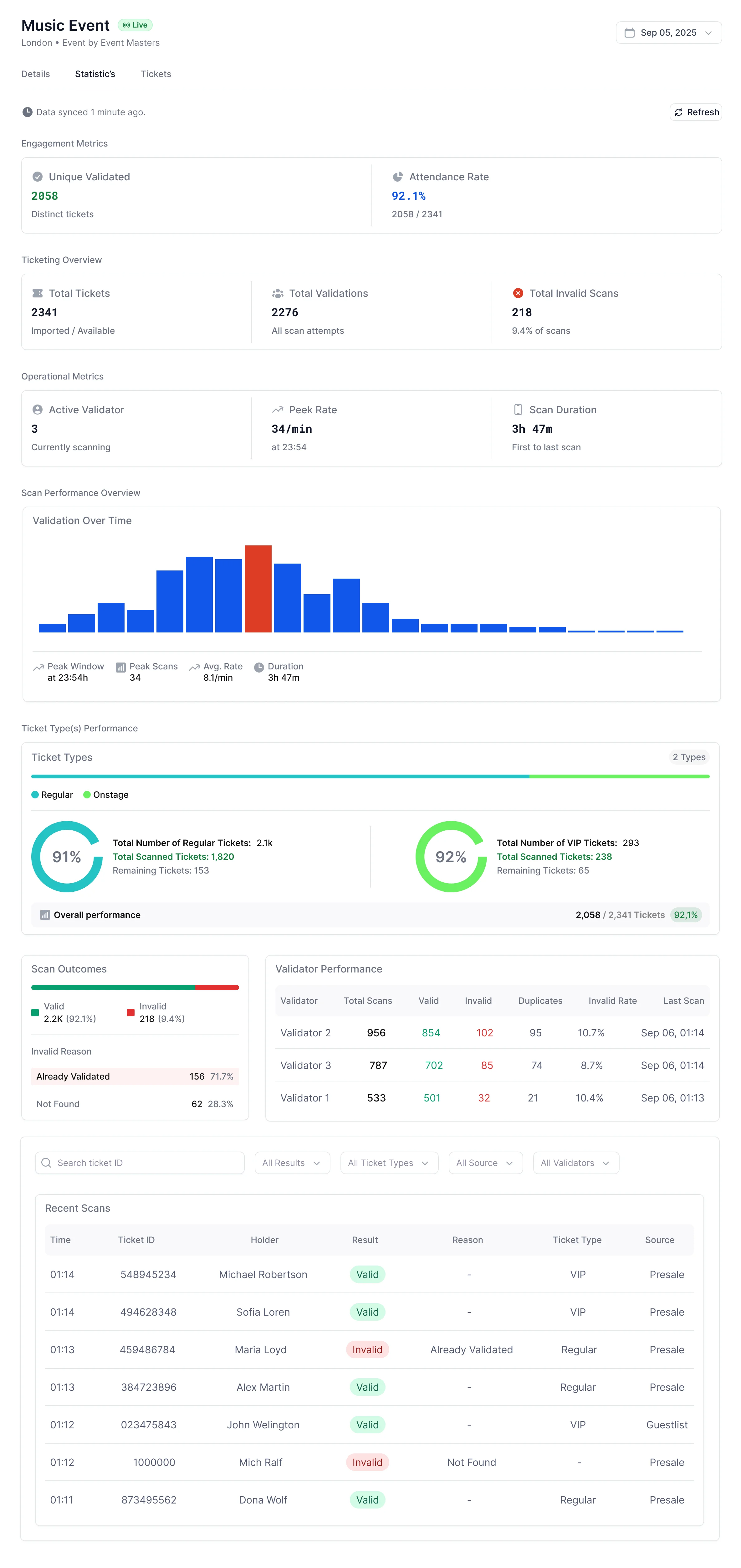Click the Active Validator user icon

[x=37, y=410]
